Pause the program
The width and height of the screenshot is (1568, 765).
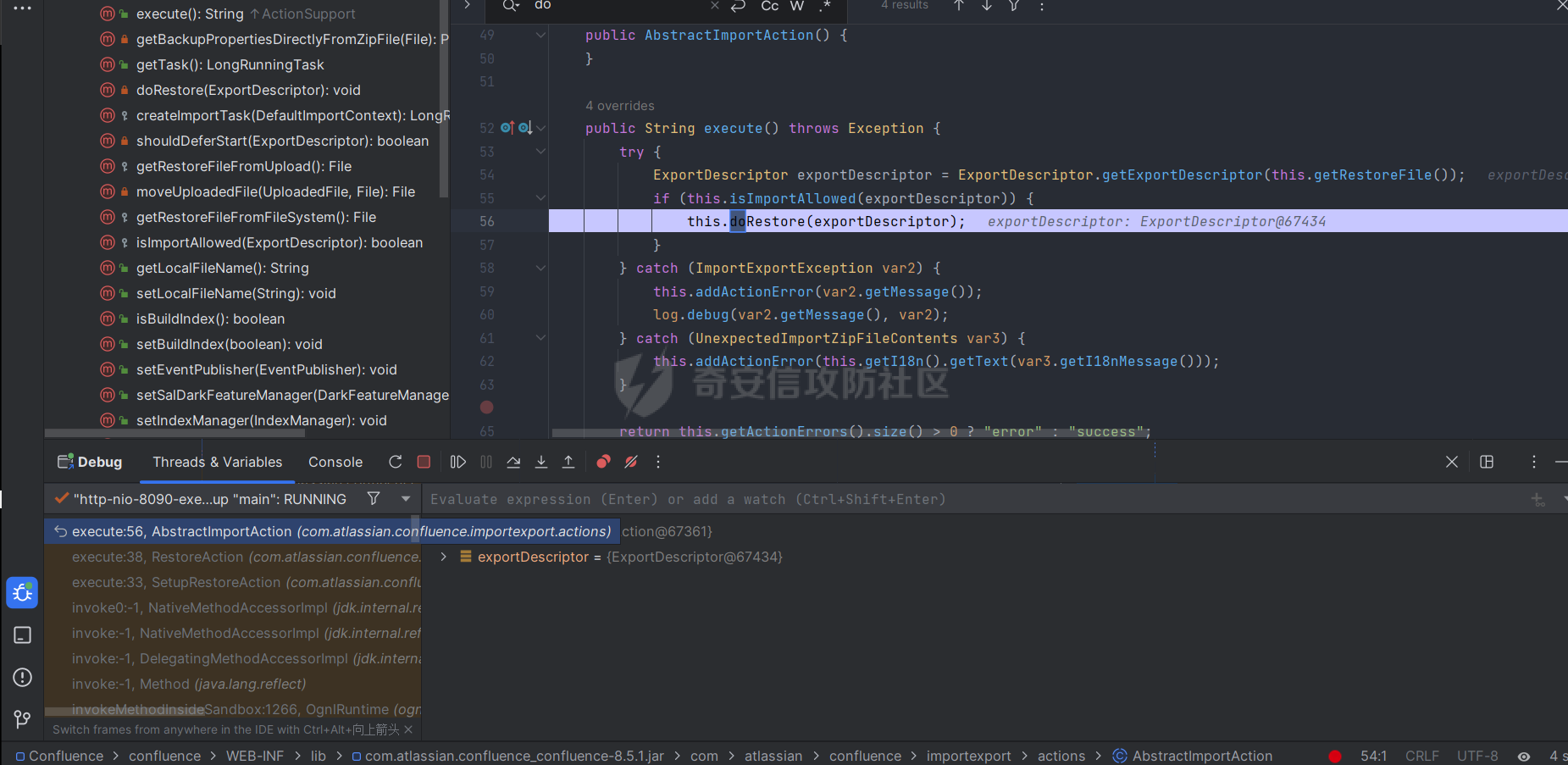486,462
